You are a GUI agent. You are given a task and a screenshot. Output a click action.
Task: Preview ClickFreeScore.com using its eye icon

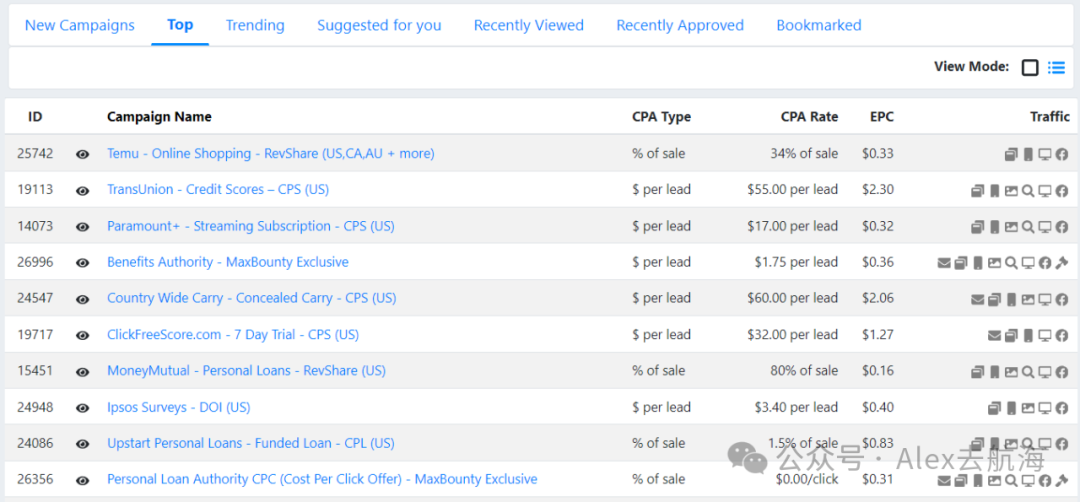point(83,335)
